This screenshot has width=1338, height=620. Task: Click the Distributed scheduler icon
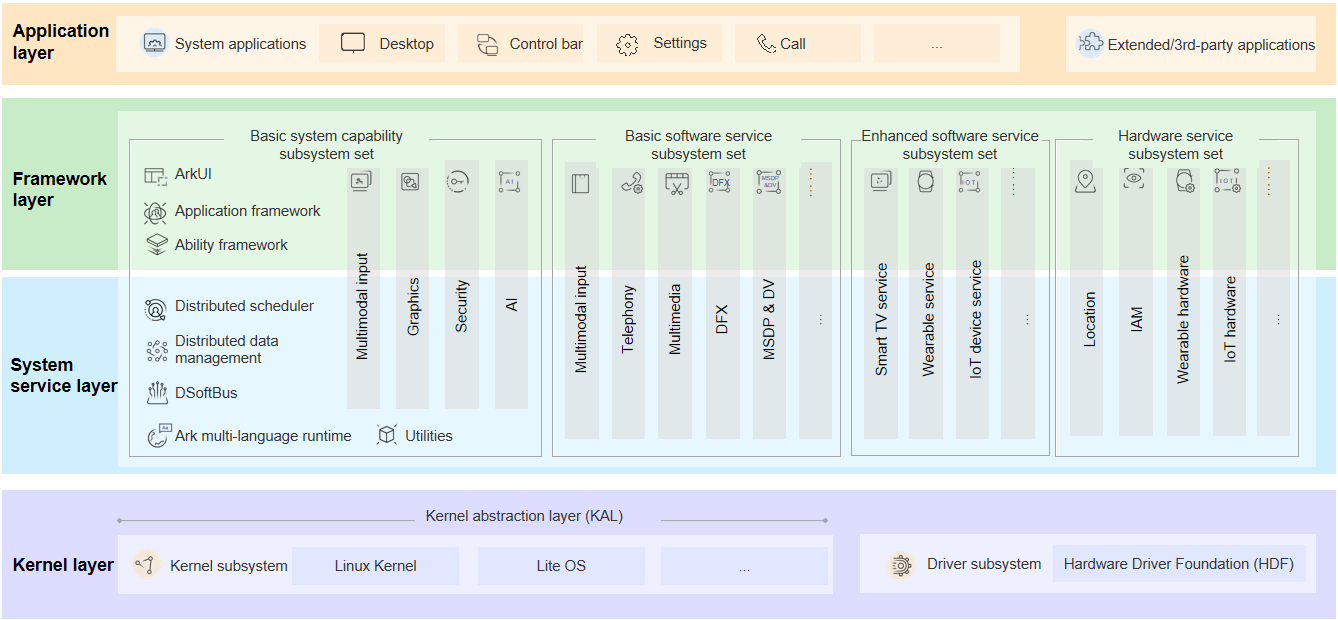pos(156,308)
